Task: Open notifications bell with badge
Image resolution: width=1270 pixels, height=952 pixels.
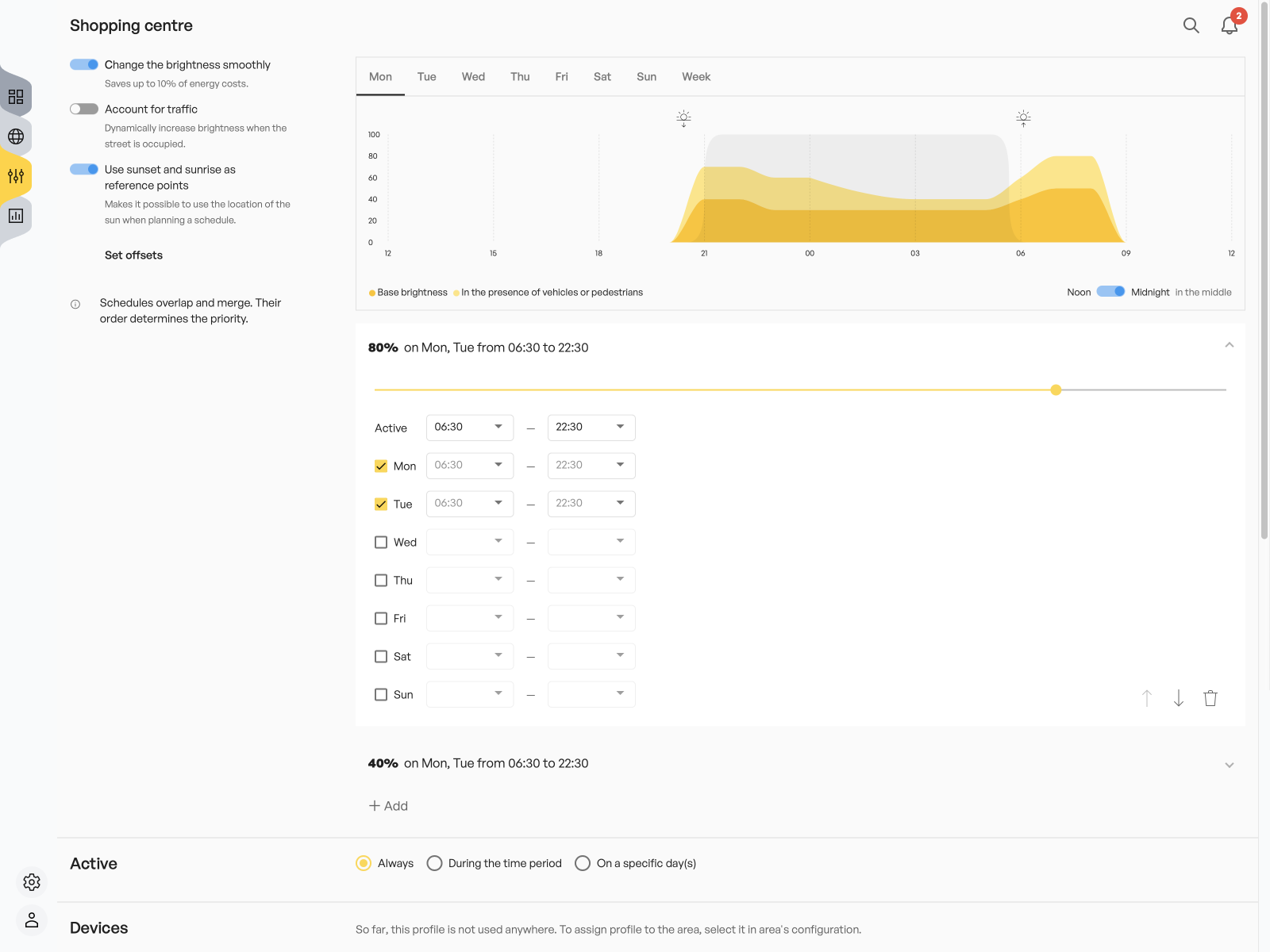Action: pyautogui.click(x=1230, y=25)
